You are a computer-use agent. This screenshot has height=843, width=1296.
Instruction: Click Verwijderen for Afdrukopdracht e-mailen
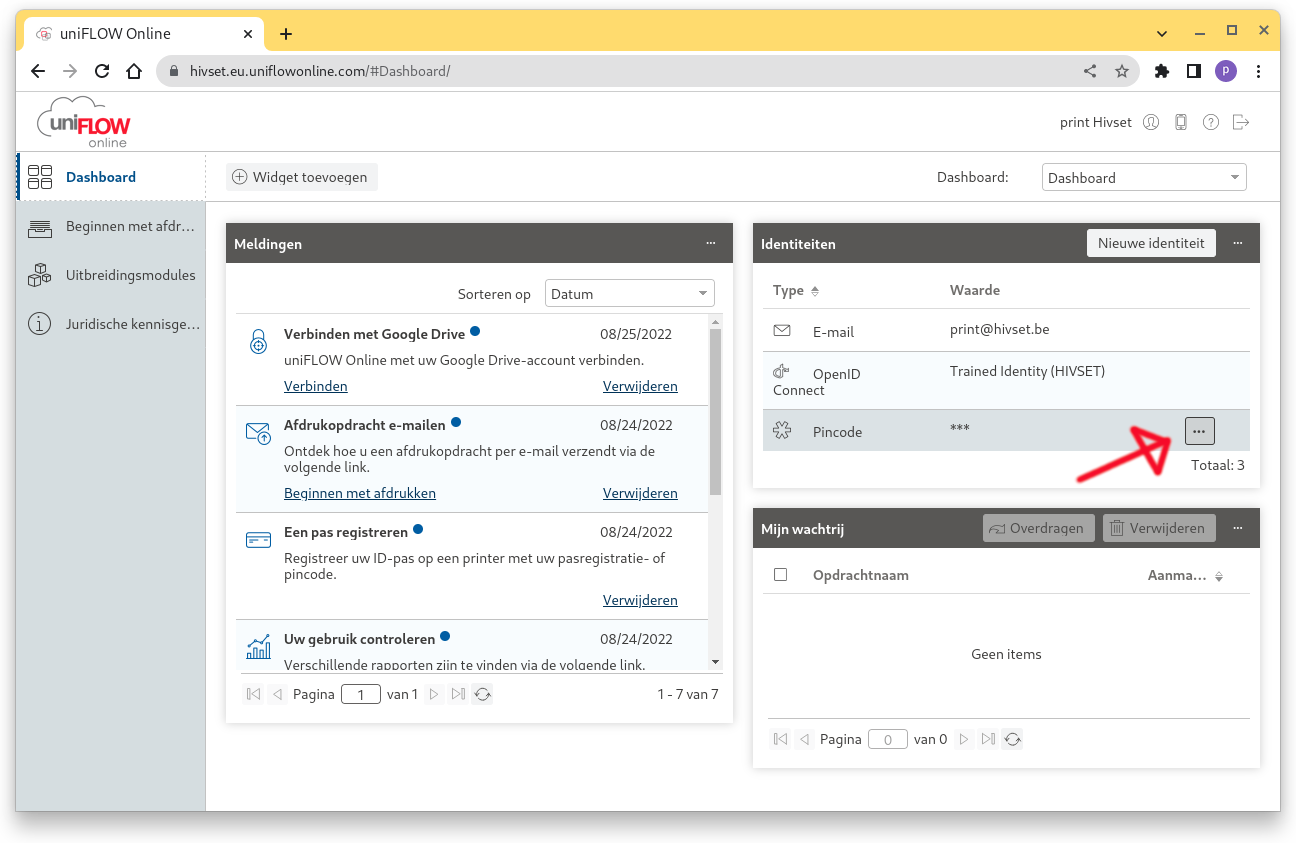[x=640, y=493]
